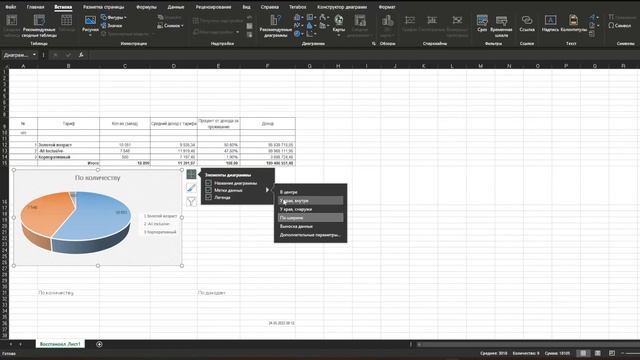Open the Восстановл Лист1 sheet tab
The height and width of the screenshot is (360, 640).
click(60, 344)
